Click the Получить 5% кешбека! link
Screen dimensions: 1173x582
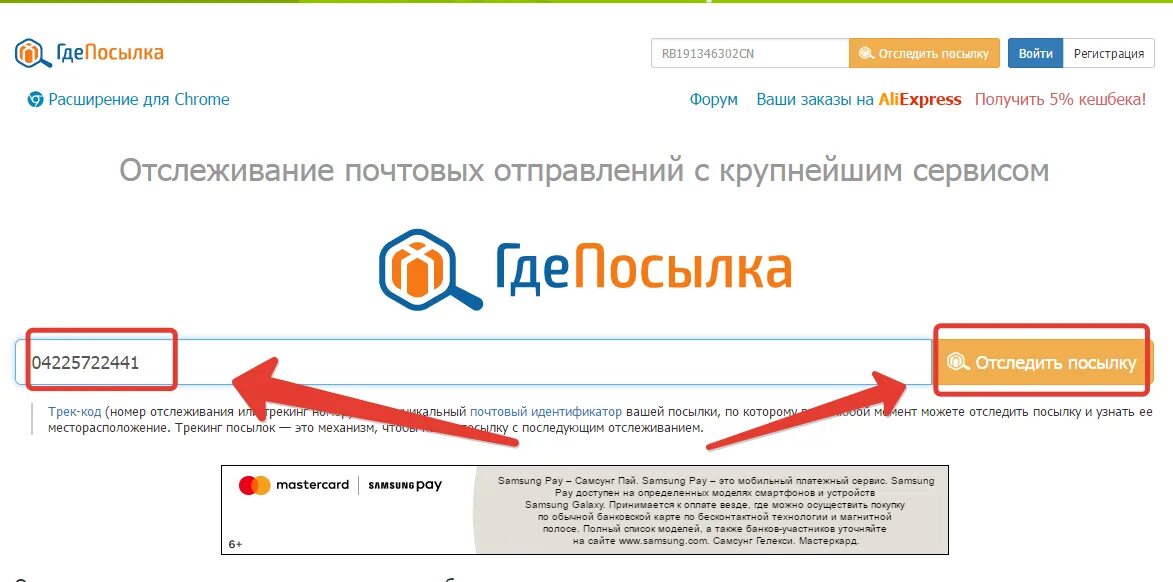pos(1060,99)
